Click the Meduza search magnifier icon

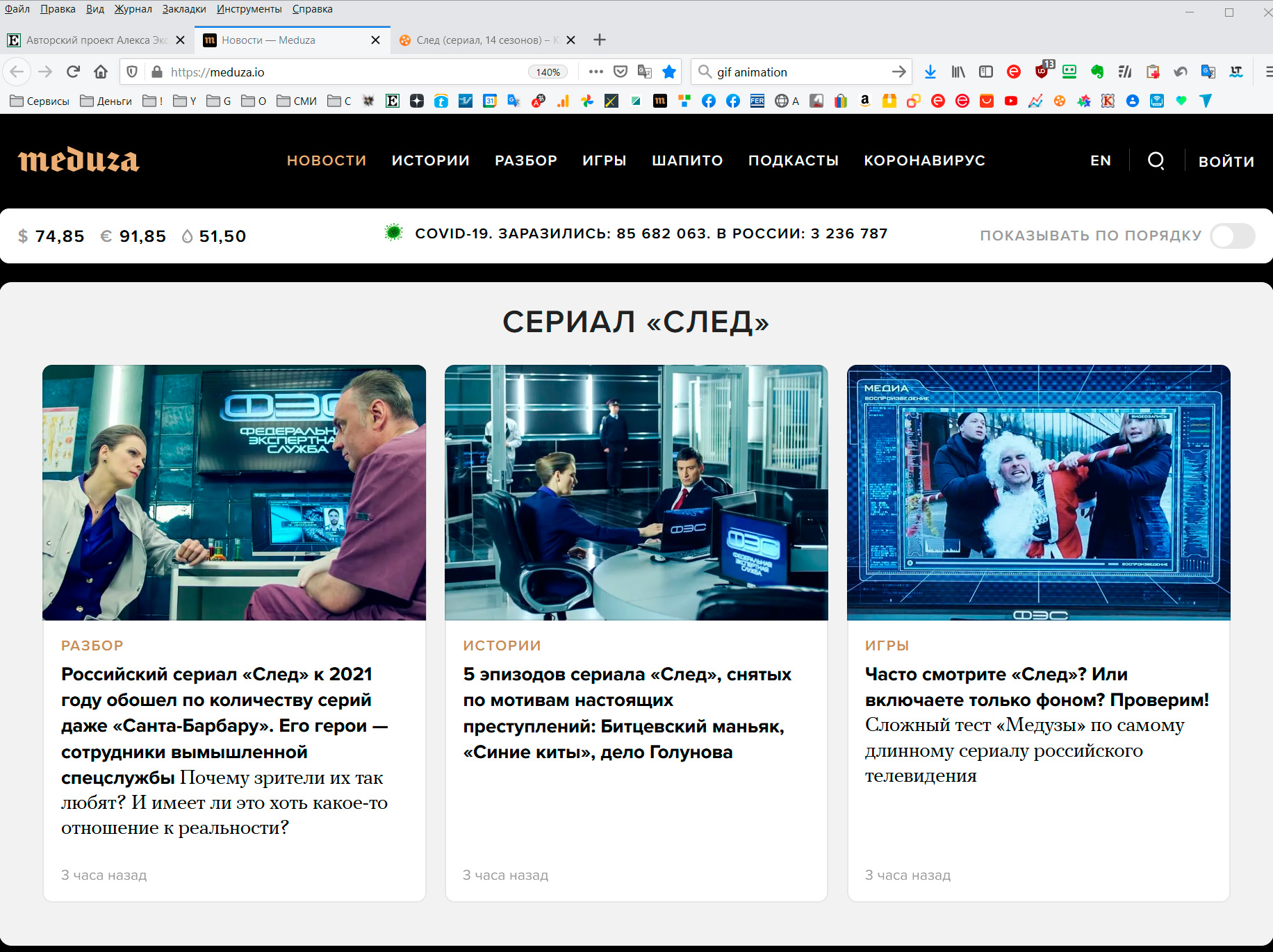click(1156, 161)
